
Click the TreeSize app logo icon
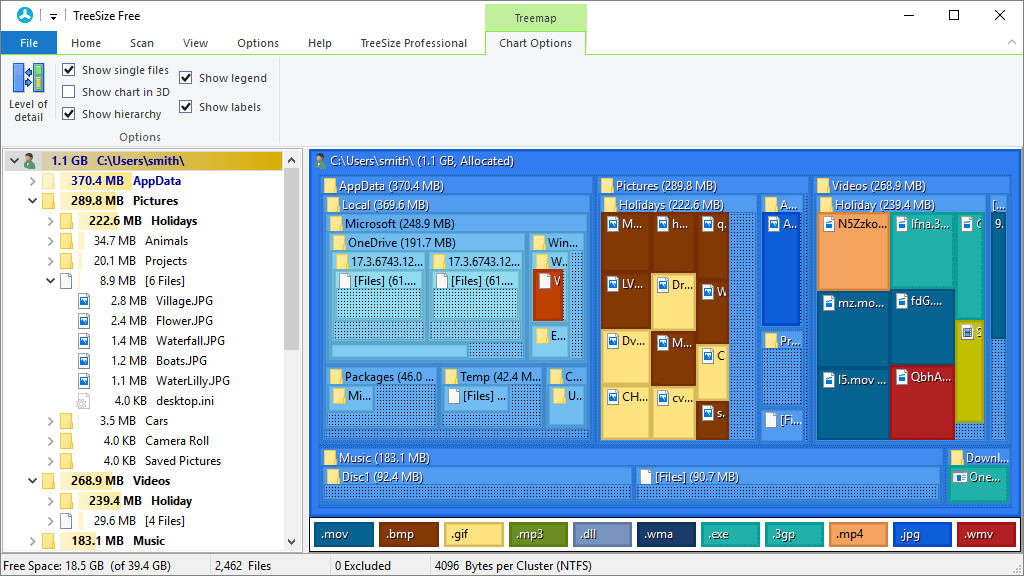point(25,15)
